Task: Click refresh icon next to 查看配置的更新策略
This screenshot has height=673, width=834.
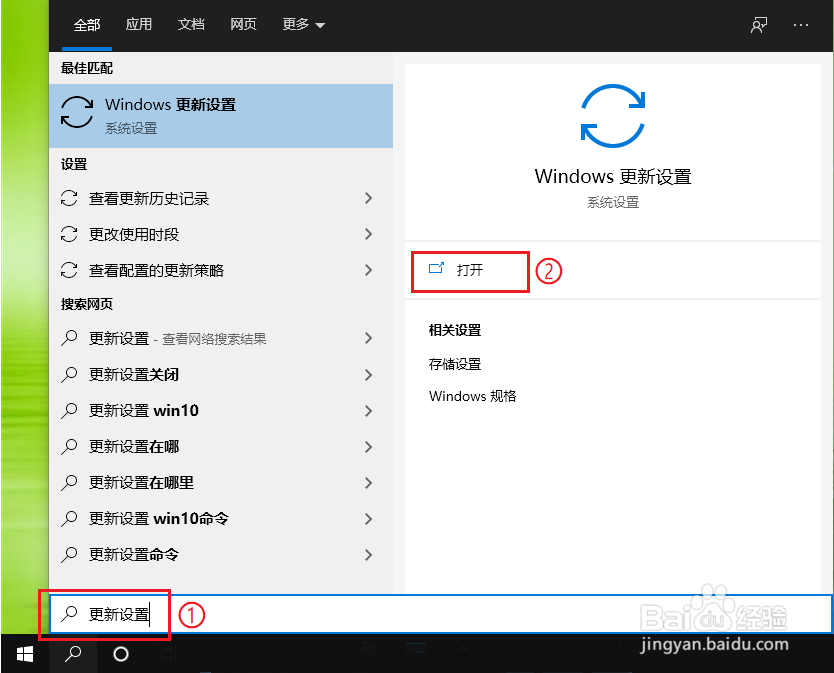Action: pos(69,270)
